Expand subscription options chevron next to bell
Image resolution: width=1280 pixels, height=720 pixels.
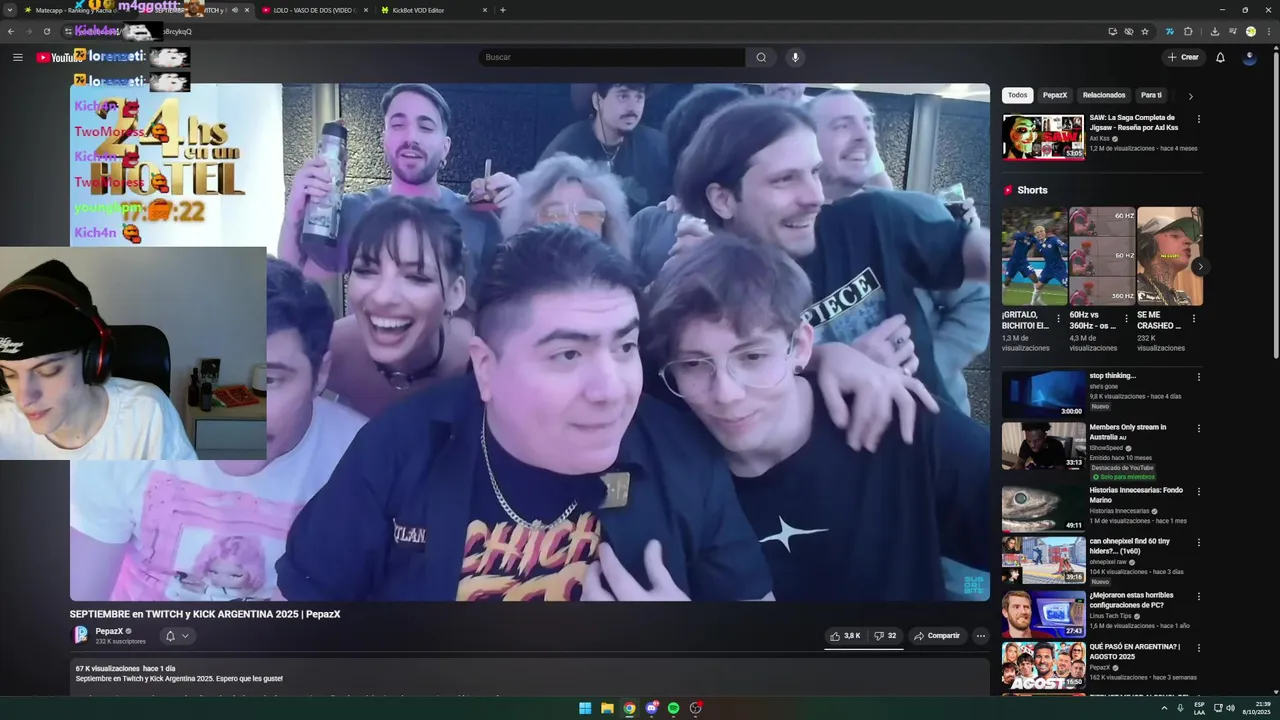185,636
